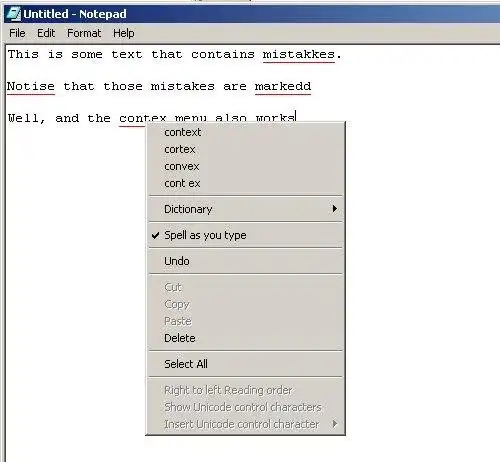Image resolution: width=500 pixels, height=462 pixels.
Task: Open the Edit menu
Action: tap(46, 33)
